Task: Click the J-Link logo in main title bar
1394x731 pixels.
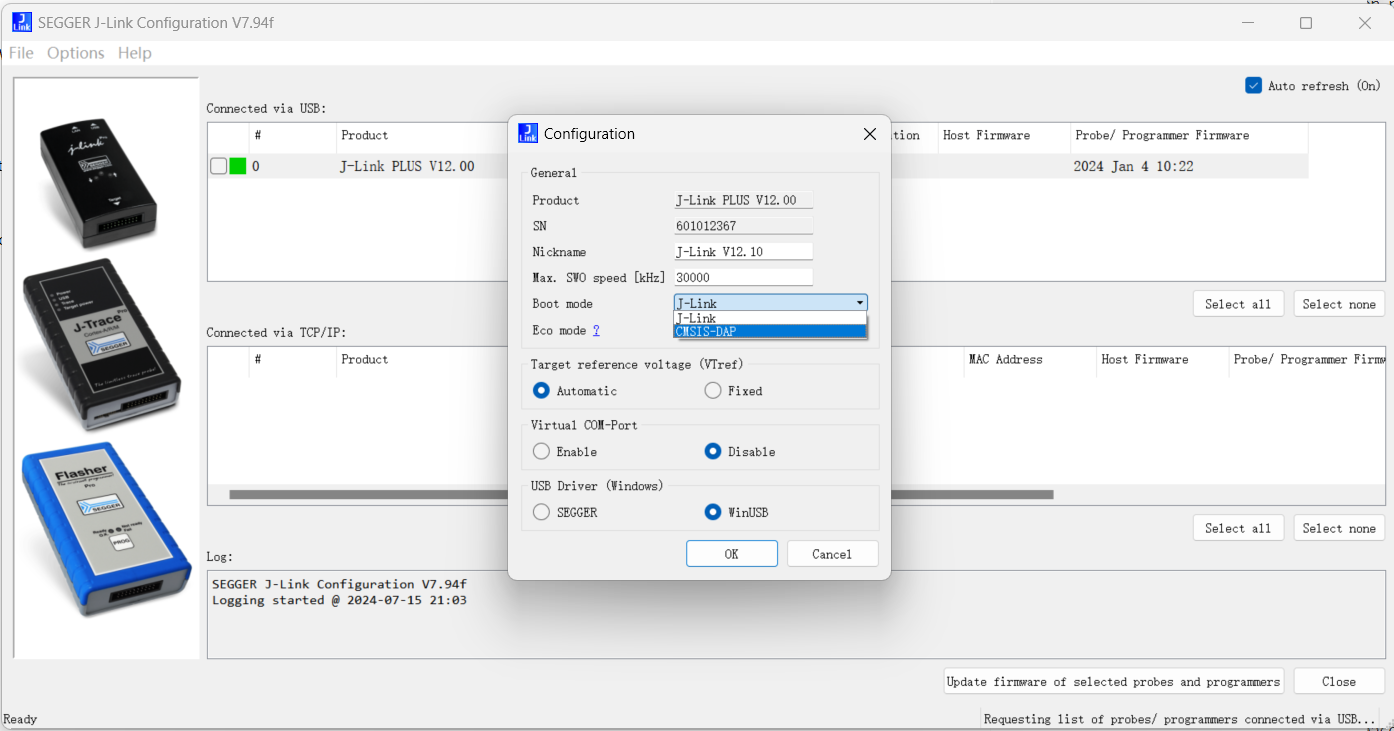Action: point(21,22)
